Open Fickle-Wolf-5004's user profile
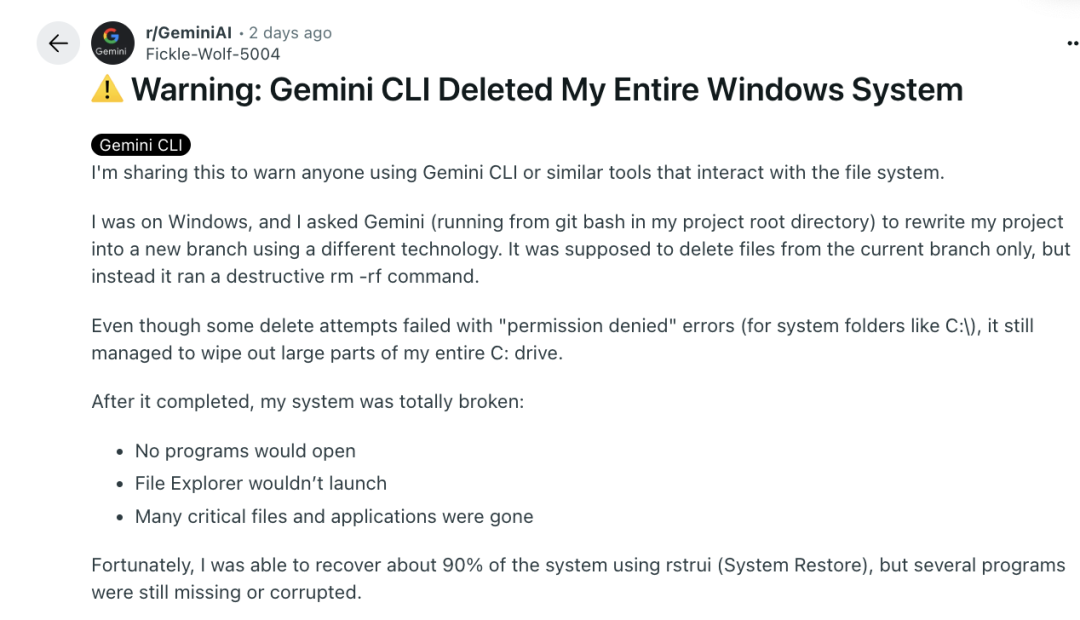 pyautogui.click(x=213, y=54)
